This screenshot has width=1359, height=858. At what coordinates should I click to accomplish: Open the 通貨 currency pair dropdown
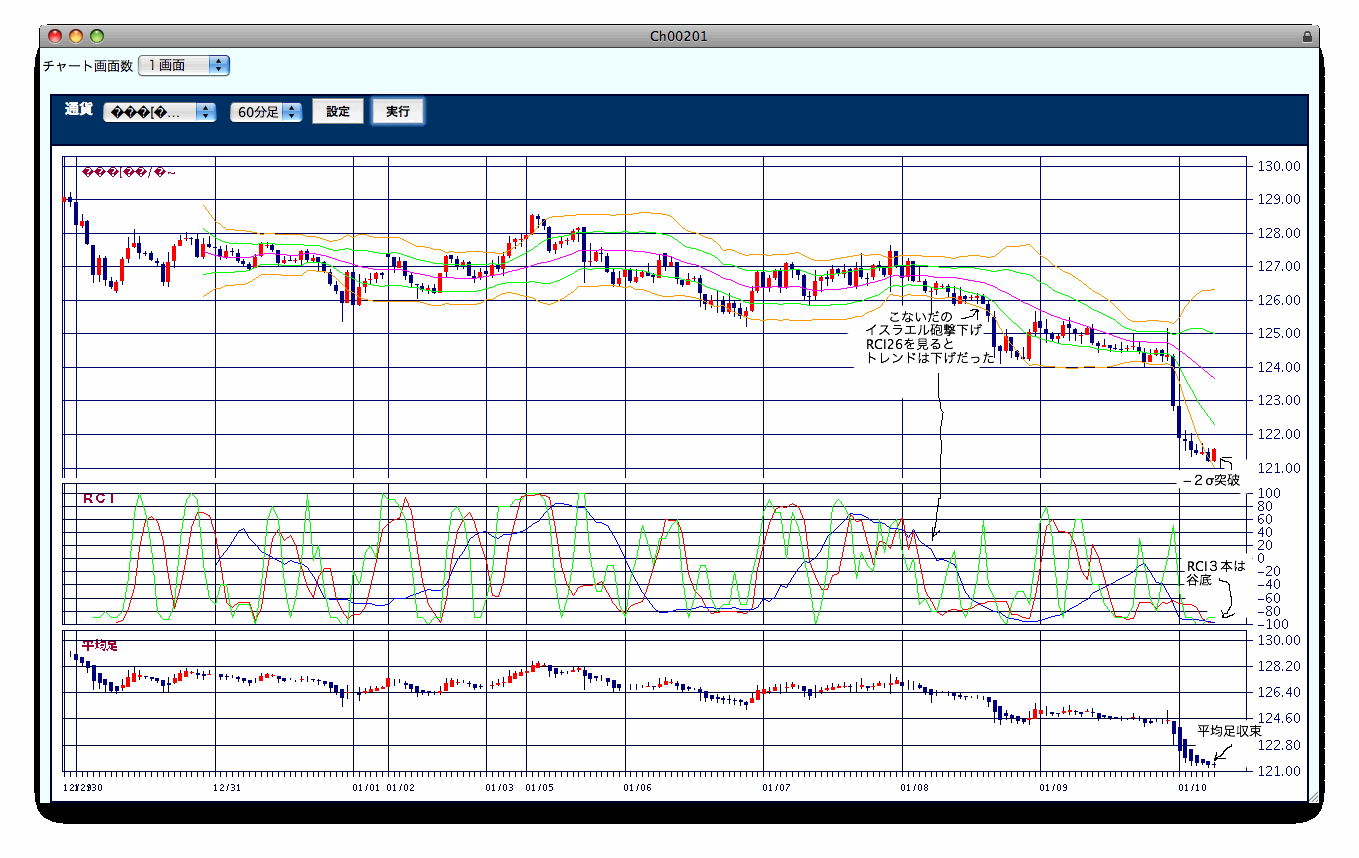(160, 112)
